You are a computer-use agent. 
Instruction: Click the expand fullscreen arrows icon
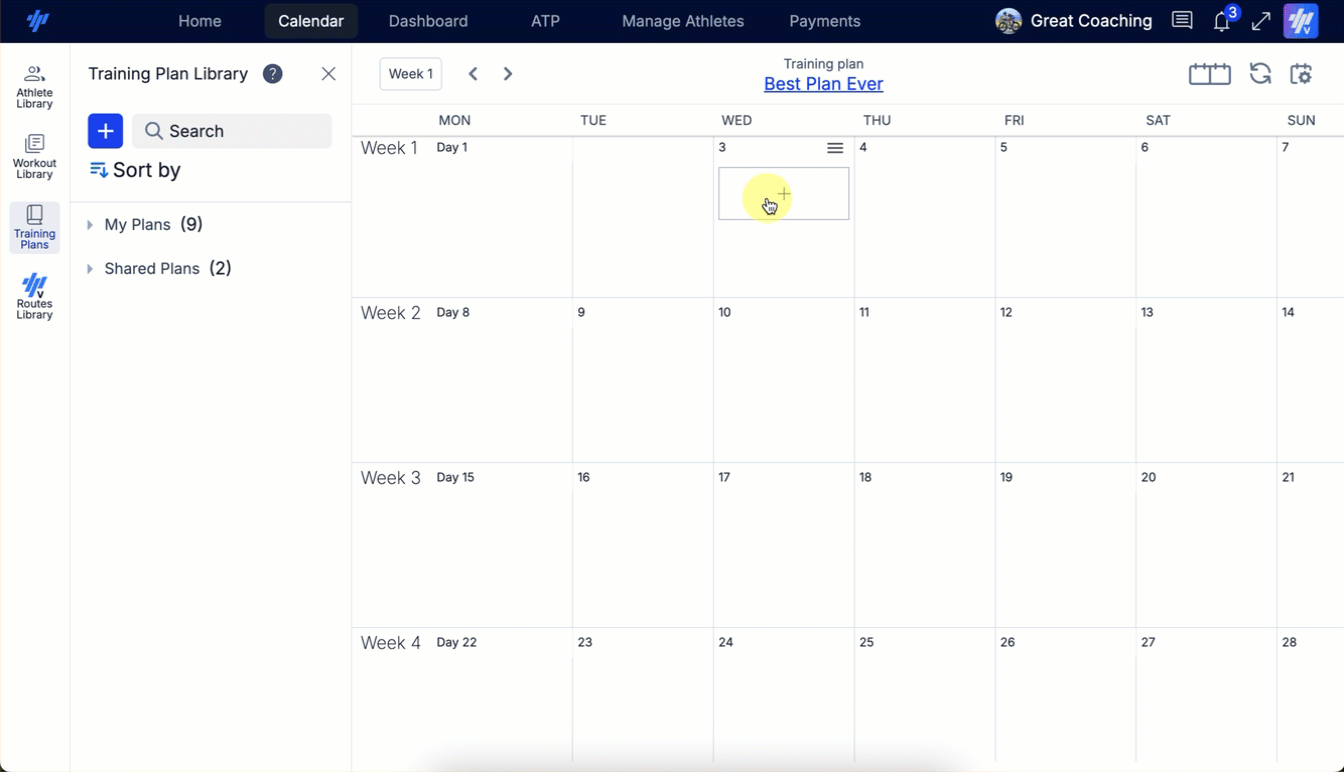point(1261,21)
